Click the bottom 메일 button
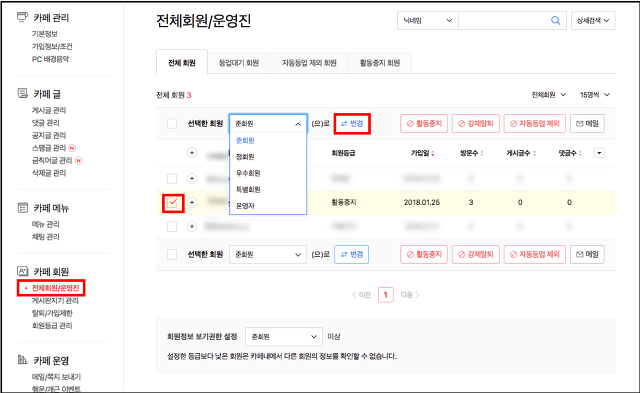Image resolution: width=640 pixels, height=393 pixels. [587, 254]
